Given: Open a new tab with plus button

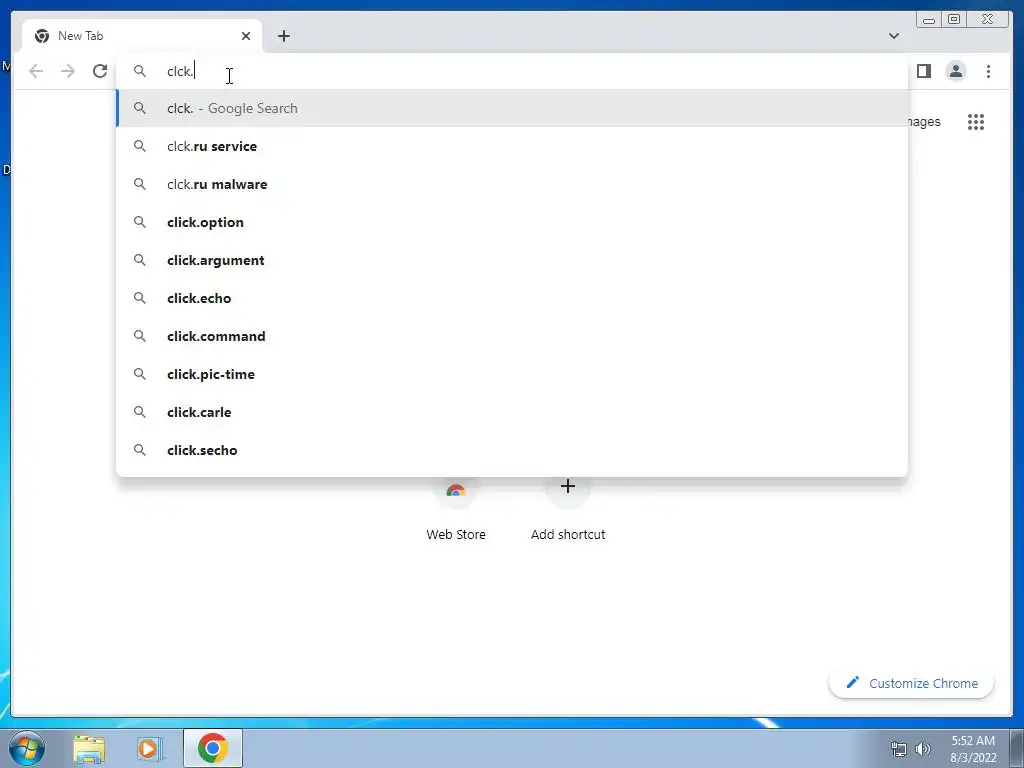Looking at the screenshot, I should click(283, 36).
